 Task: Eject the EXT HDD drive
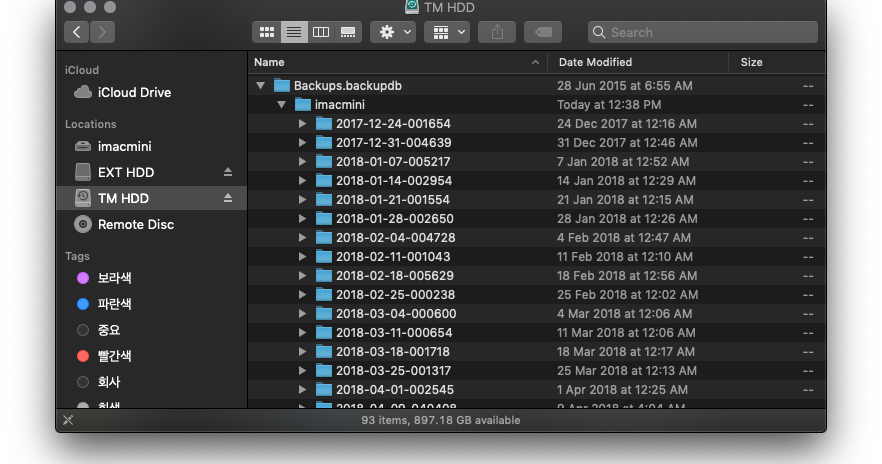tap(228, 172)
